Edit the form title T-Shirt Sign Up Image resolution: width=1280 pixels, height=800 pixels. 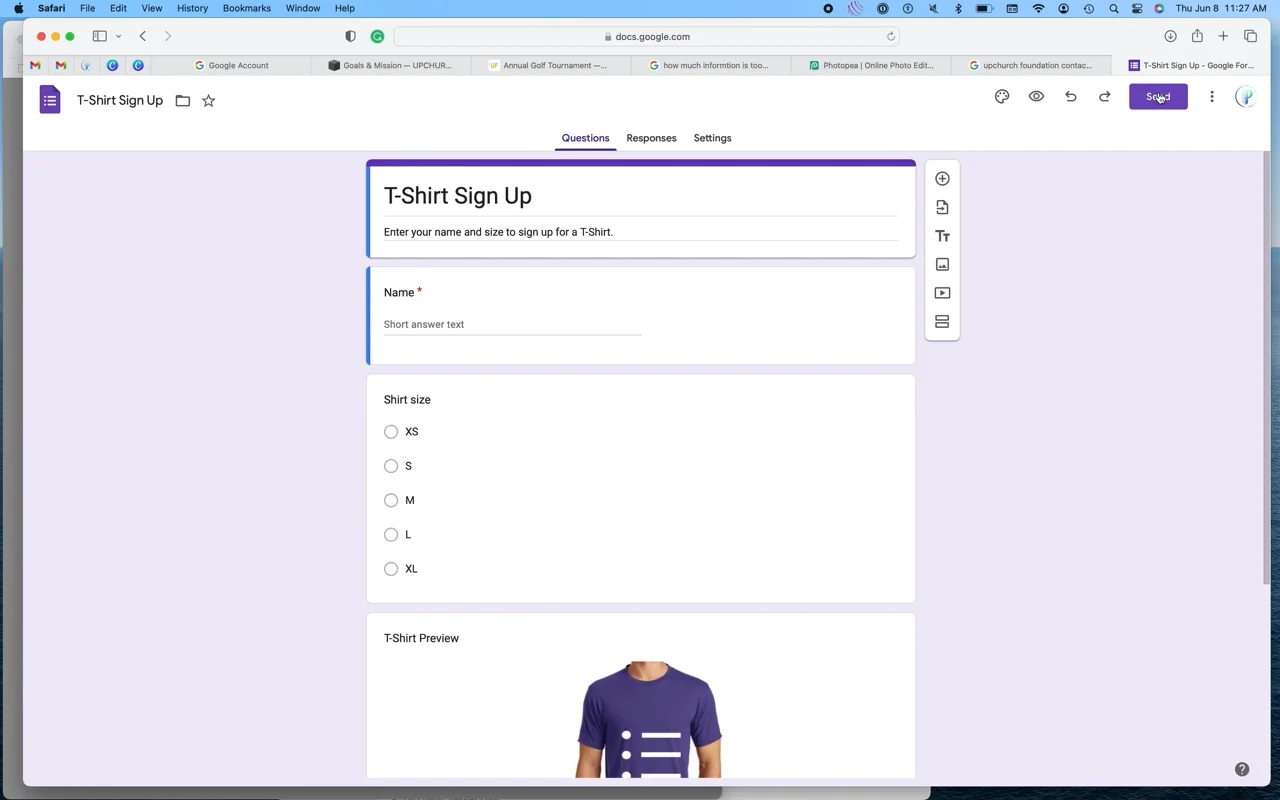(458, 196)
